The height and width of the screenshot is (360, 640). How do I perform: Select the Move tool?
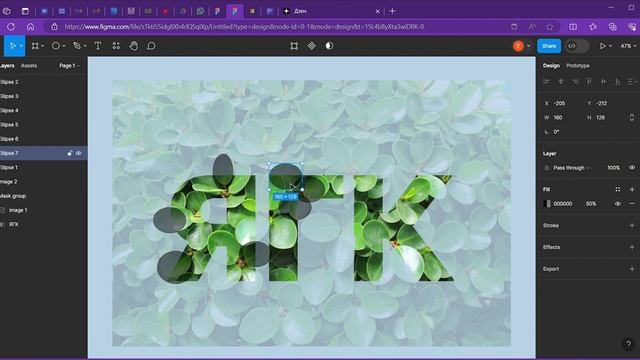(x=12, y=46)
